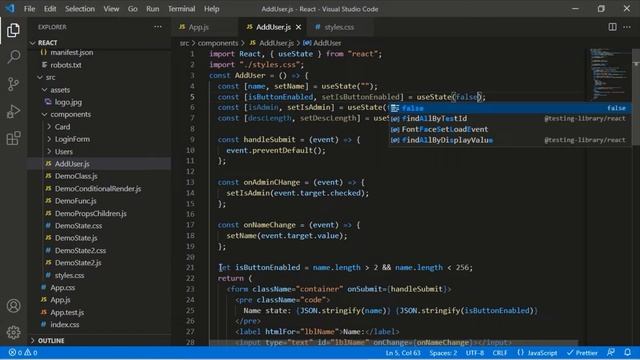Click Ln 5, Col 63 status entry
The height and width of the screenshot is (360, 640).
403,353
